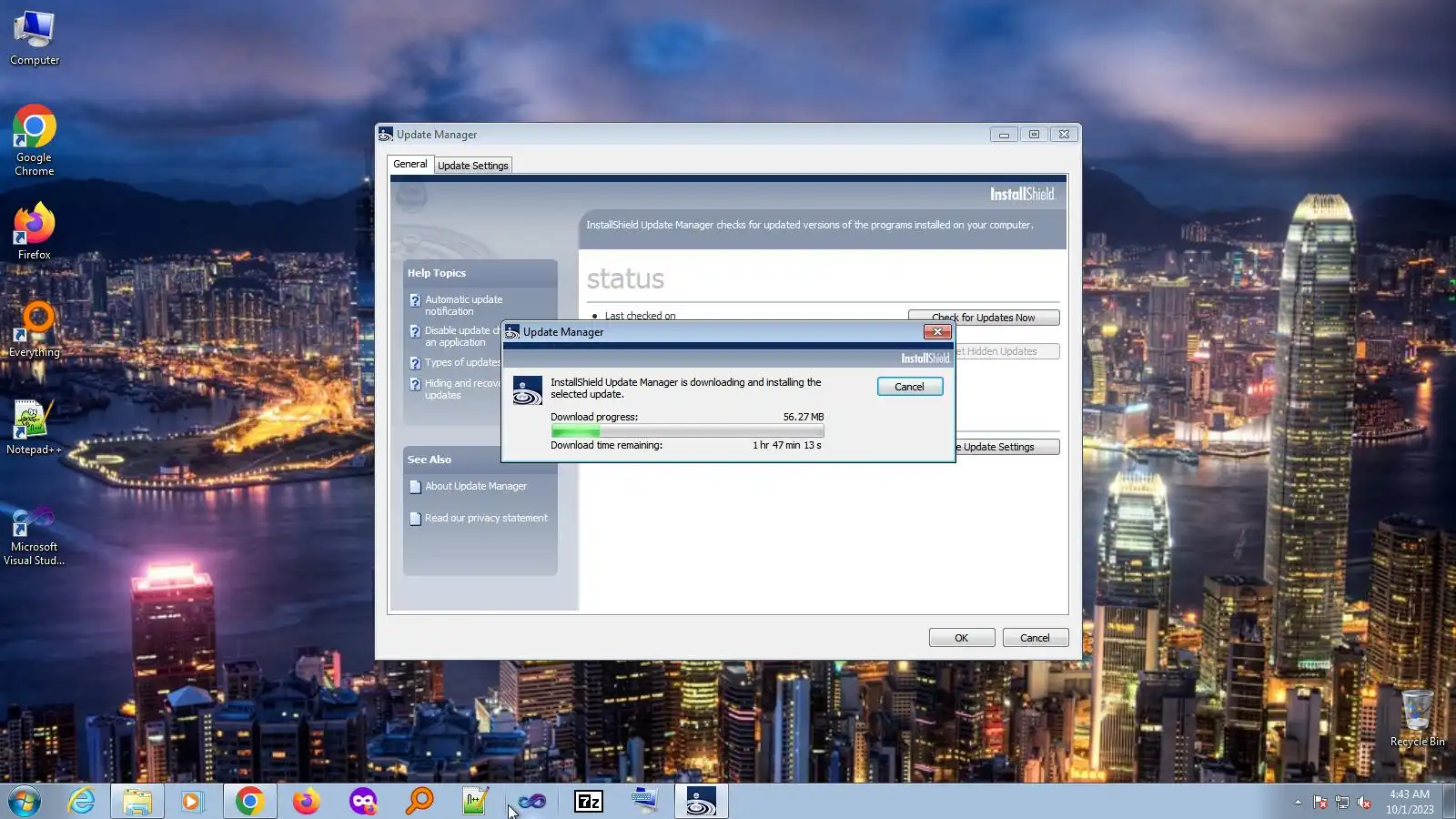Click the "Help Topics" panel heading
This screenshot has height=819, width=1456.
click(x=437, y=273)
